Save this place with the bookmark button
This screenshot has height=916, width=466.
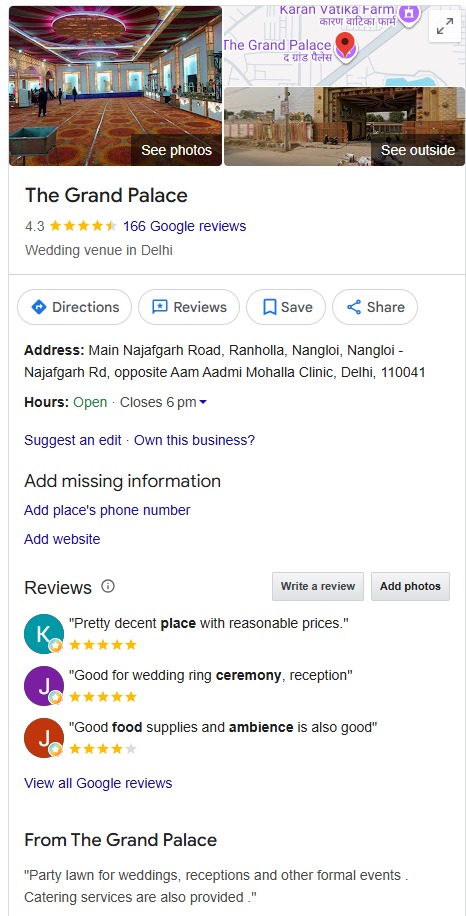coord(286,307)
